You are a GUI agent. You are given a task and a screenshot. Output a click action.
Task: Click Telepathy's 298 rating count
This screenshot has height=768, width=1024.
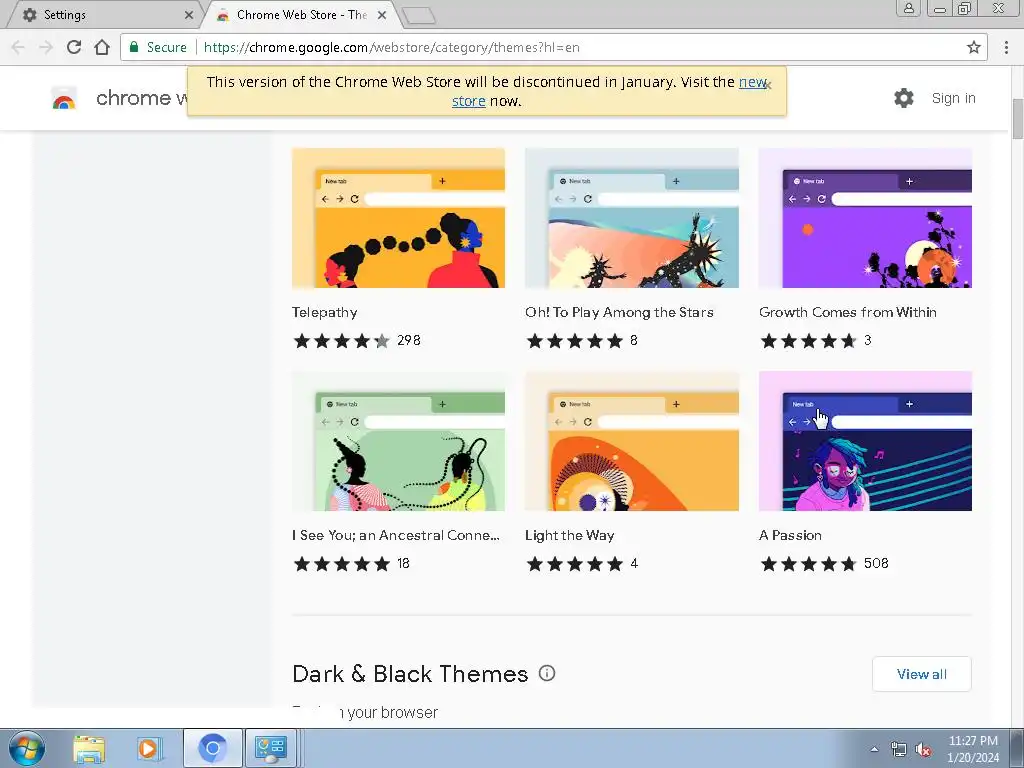pos(409,340)
